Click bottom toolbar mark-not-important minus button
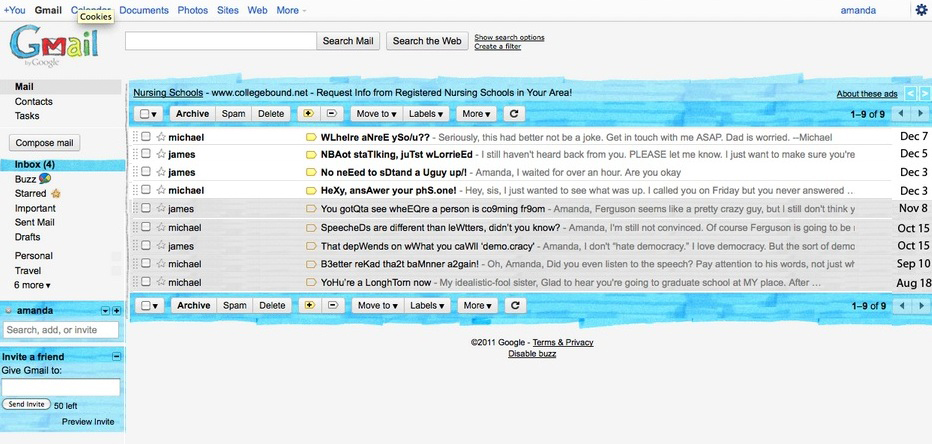Screen dimensions: 932x444 pos(333,306)
